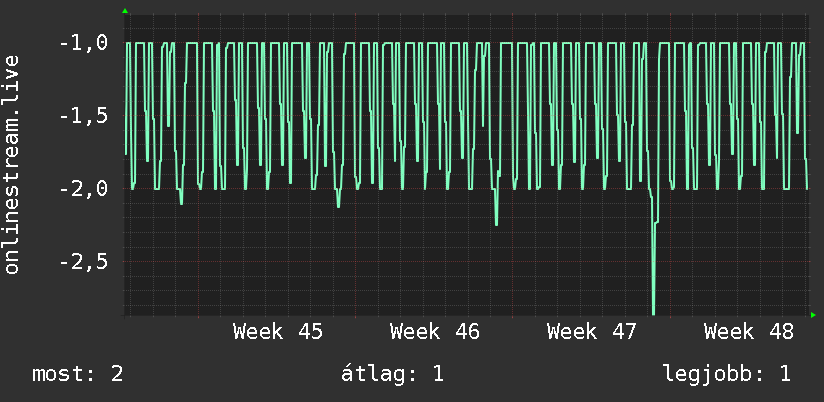
Task: Click the Week 46 axis label
Action: click(435, 332)
